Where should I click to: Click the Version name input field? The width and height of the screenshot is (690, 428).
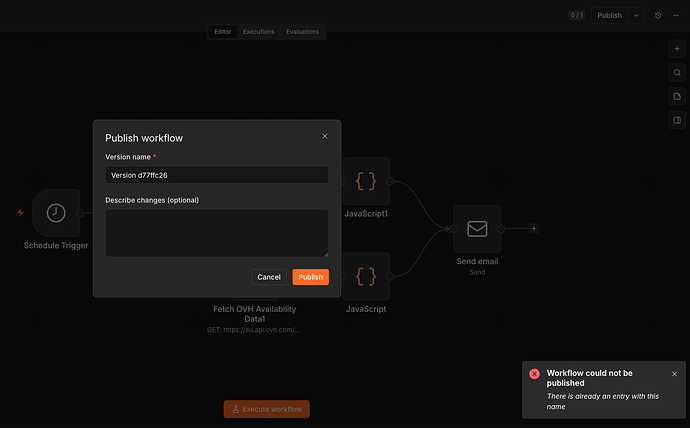pos(217,175)
